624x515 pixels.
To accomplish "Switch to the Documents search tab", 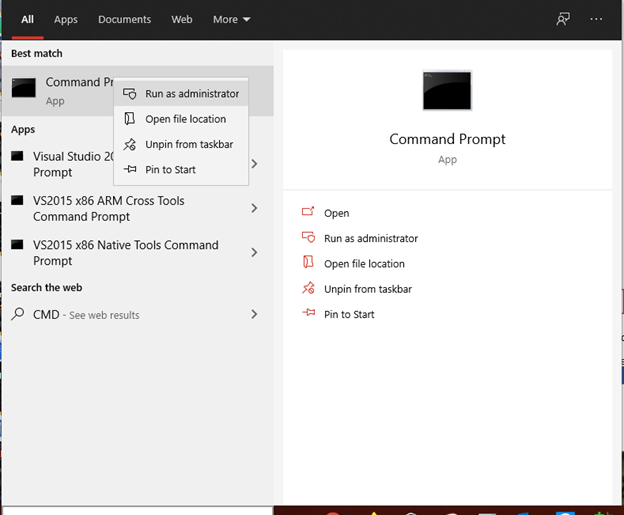I will pyautogui.click(x=125, y=20).
